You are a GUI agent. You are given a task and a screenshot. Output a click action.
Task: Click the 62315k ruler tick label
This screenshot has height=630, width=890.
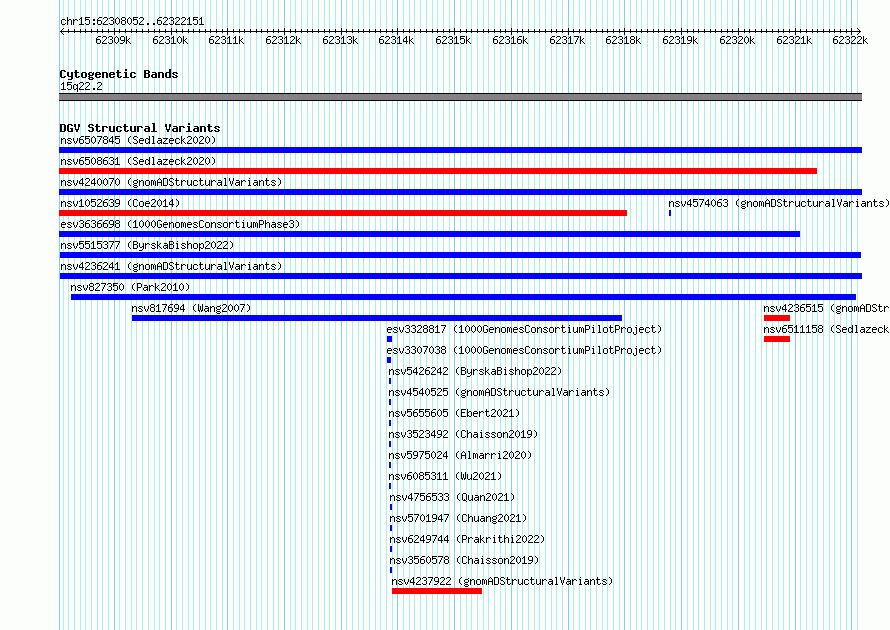click(x=453, y=40)
